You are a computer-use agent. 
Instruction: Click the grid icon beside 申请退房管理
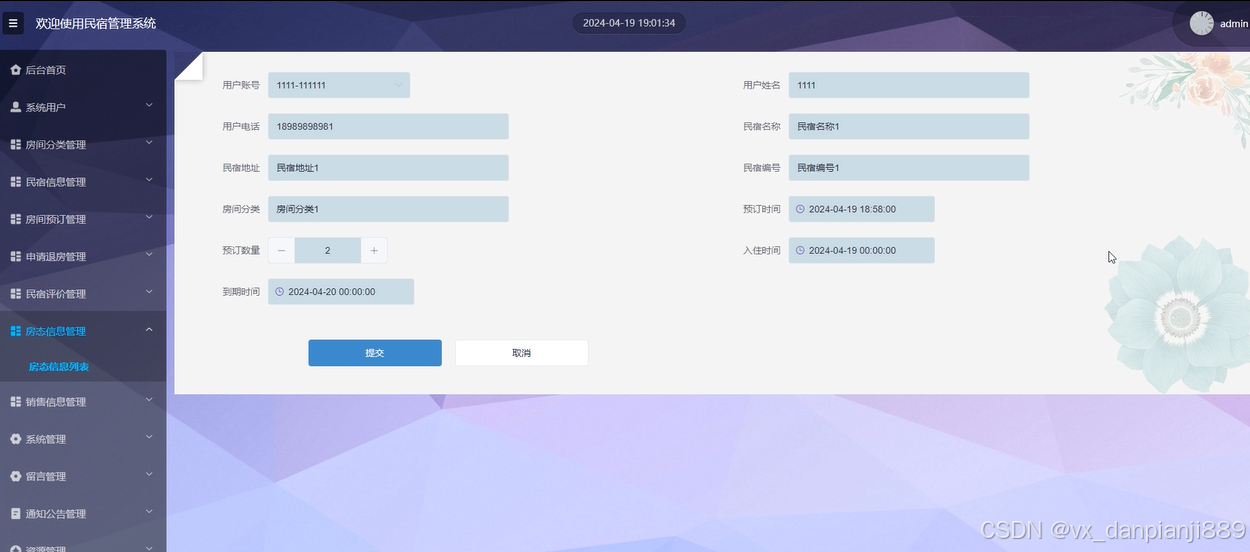point(15,257)
